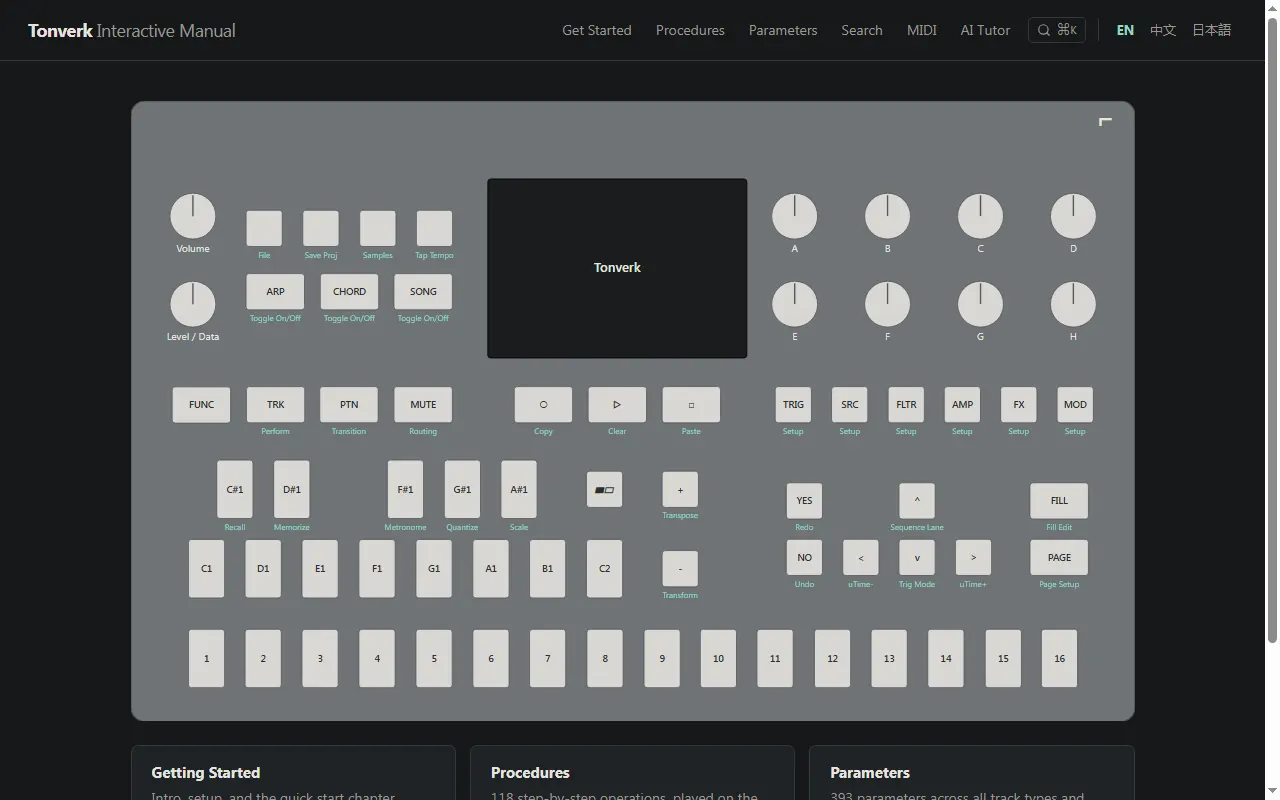
Task: Open the search box with magnifier icon
Action: 1057,30
